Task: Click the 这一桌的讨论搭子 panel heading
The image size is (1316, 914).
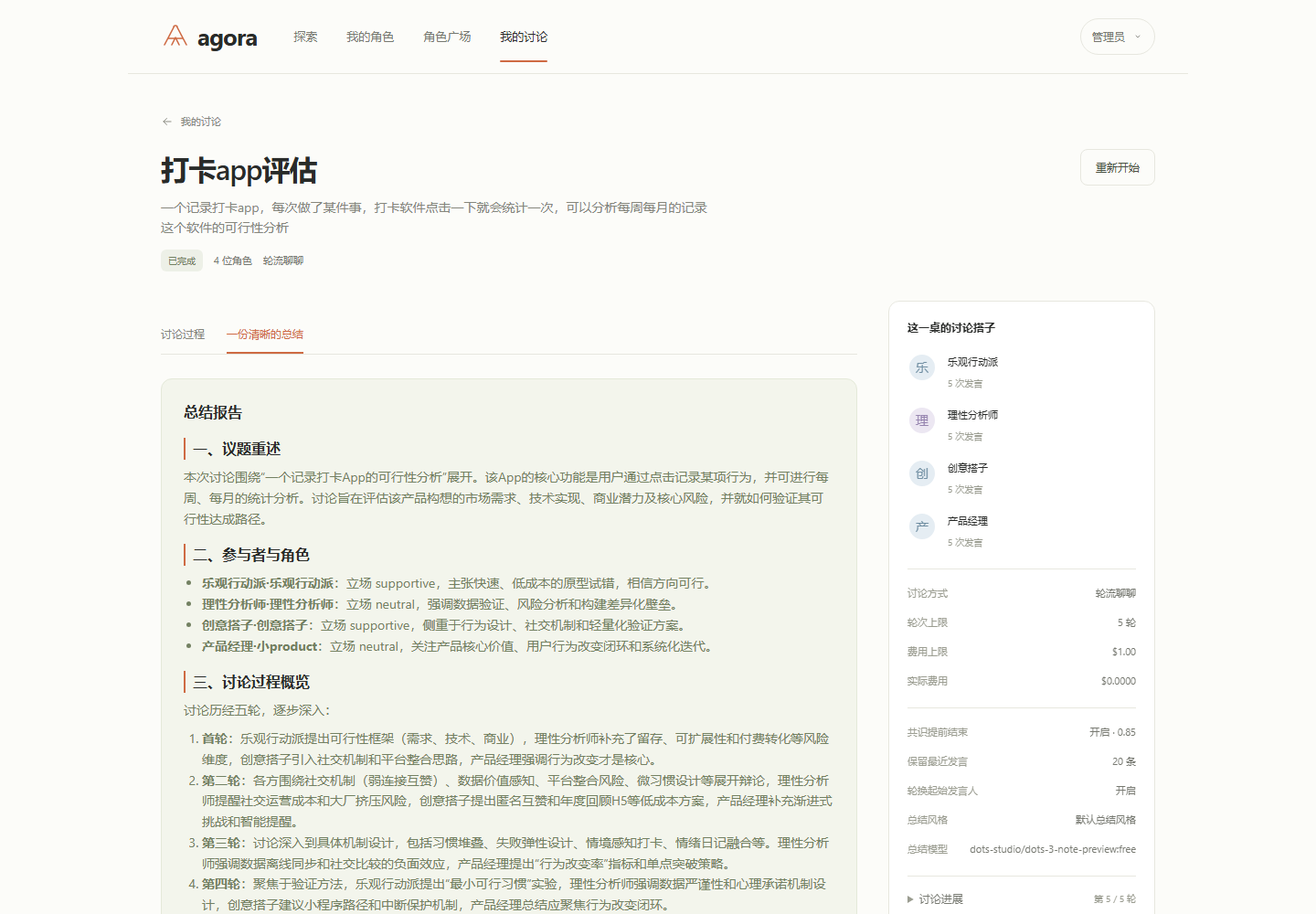Action: [x=951, y=327]
